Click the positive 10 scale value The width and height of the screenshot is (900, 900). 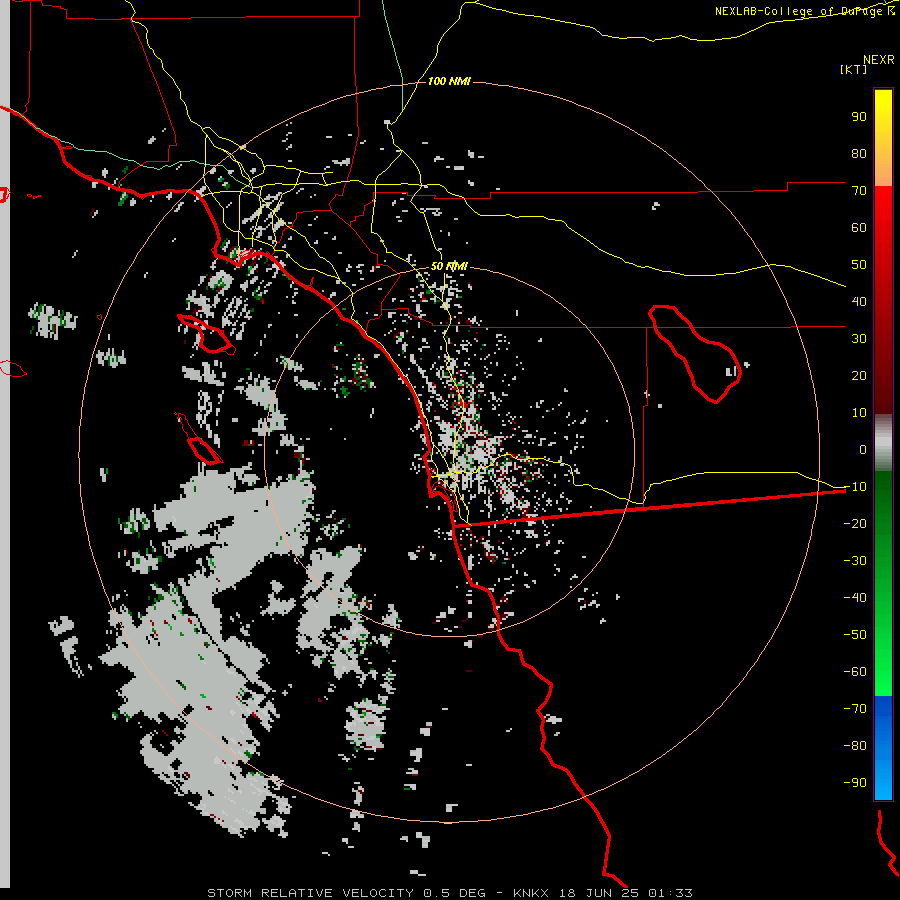859,413
